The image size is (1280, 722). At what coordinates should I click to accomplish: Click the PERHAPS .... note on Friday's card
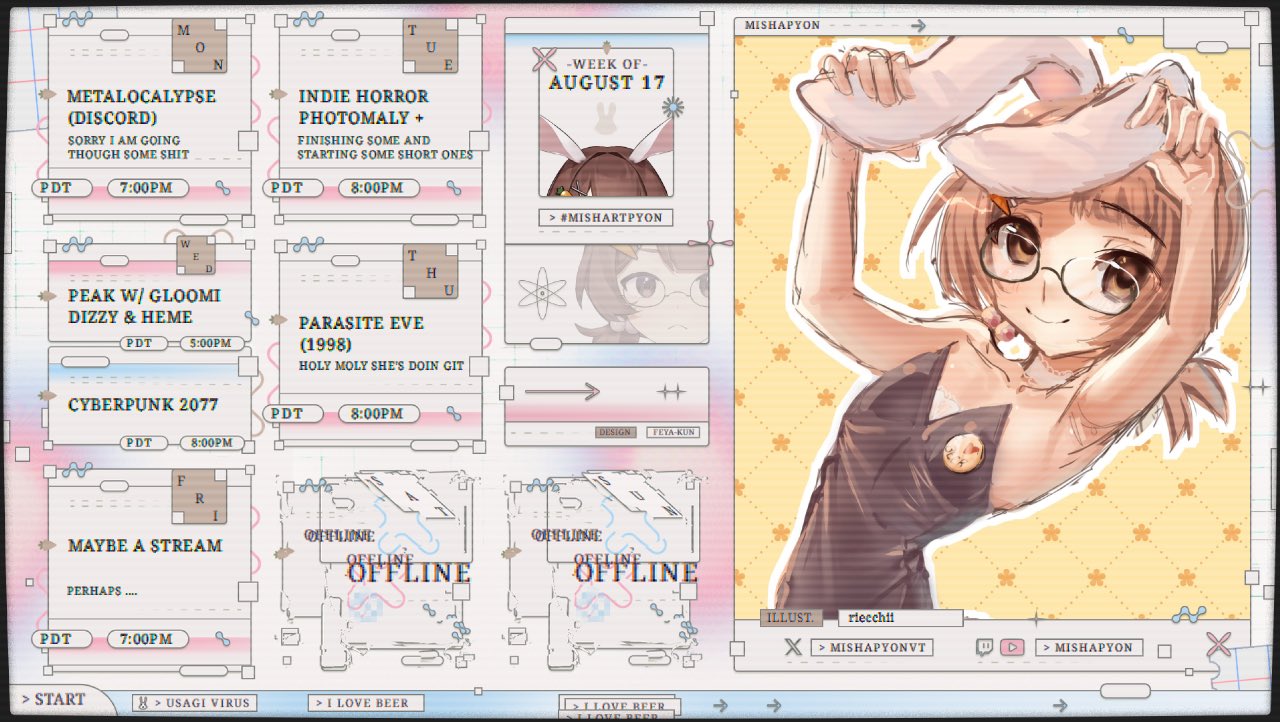[x=102, y=591]
